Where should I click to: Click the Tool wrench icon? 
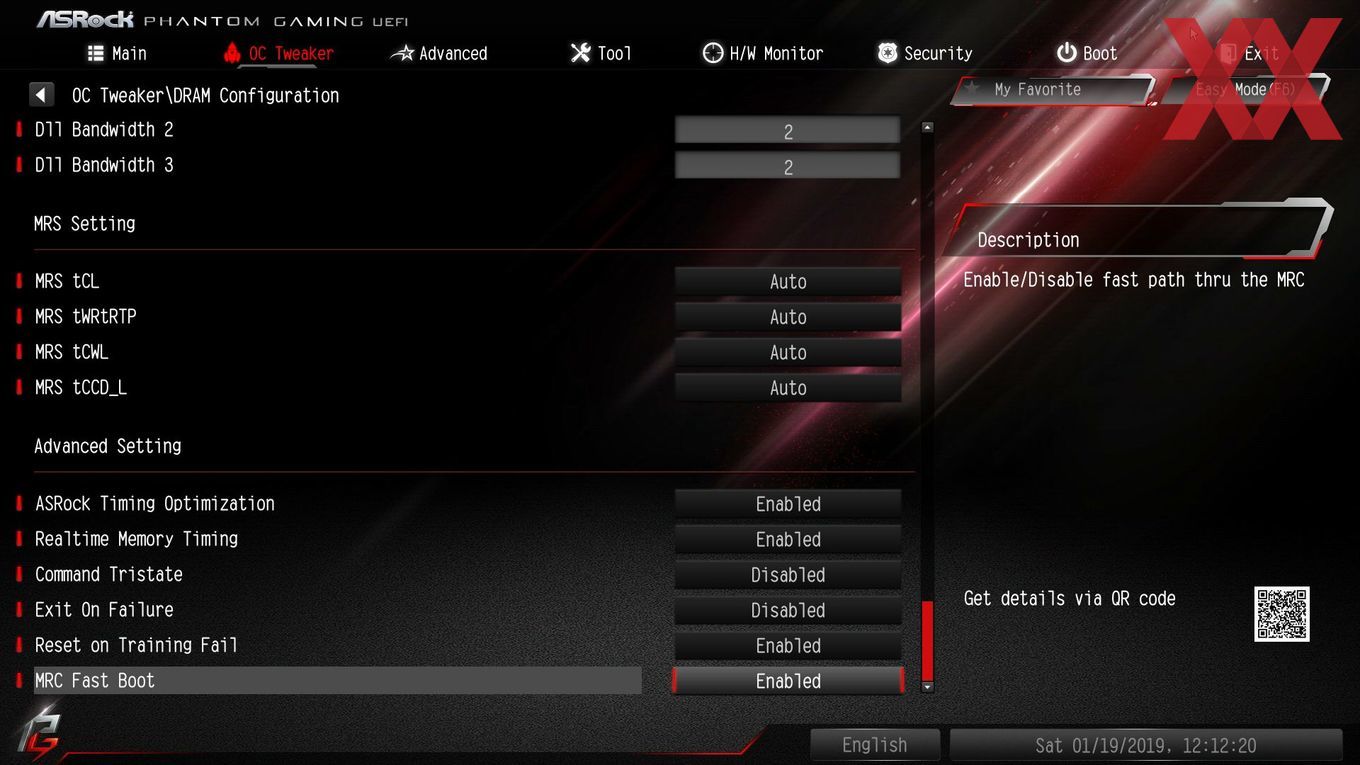pyautogui.click(x=580, y=53)
